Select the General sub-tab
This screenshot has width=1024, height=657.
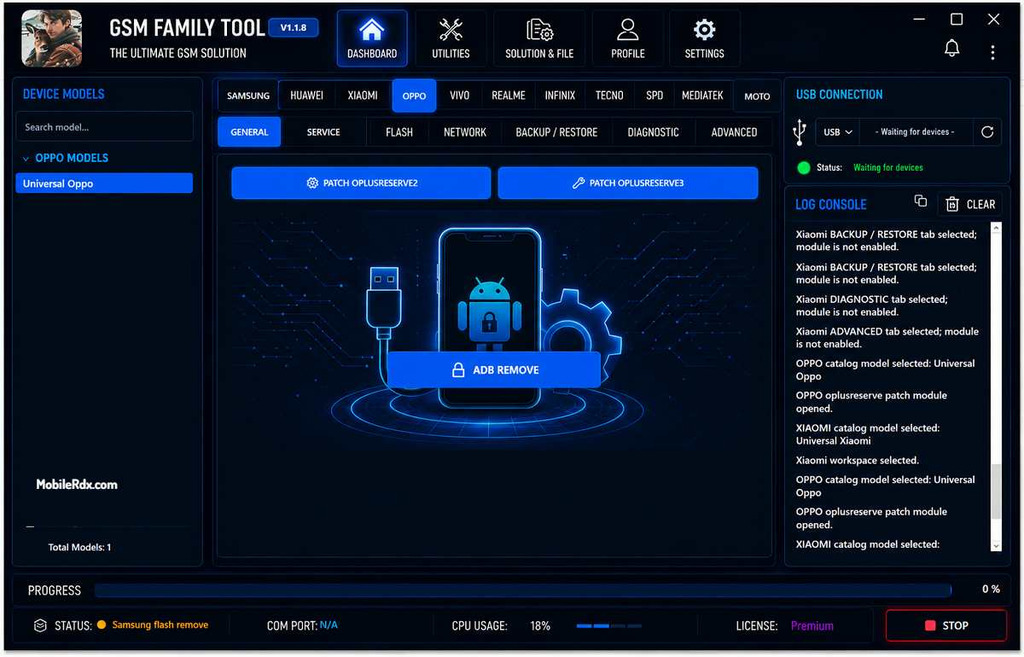point(249,132)
